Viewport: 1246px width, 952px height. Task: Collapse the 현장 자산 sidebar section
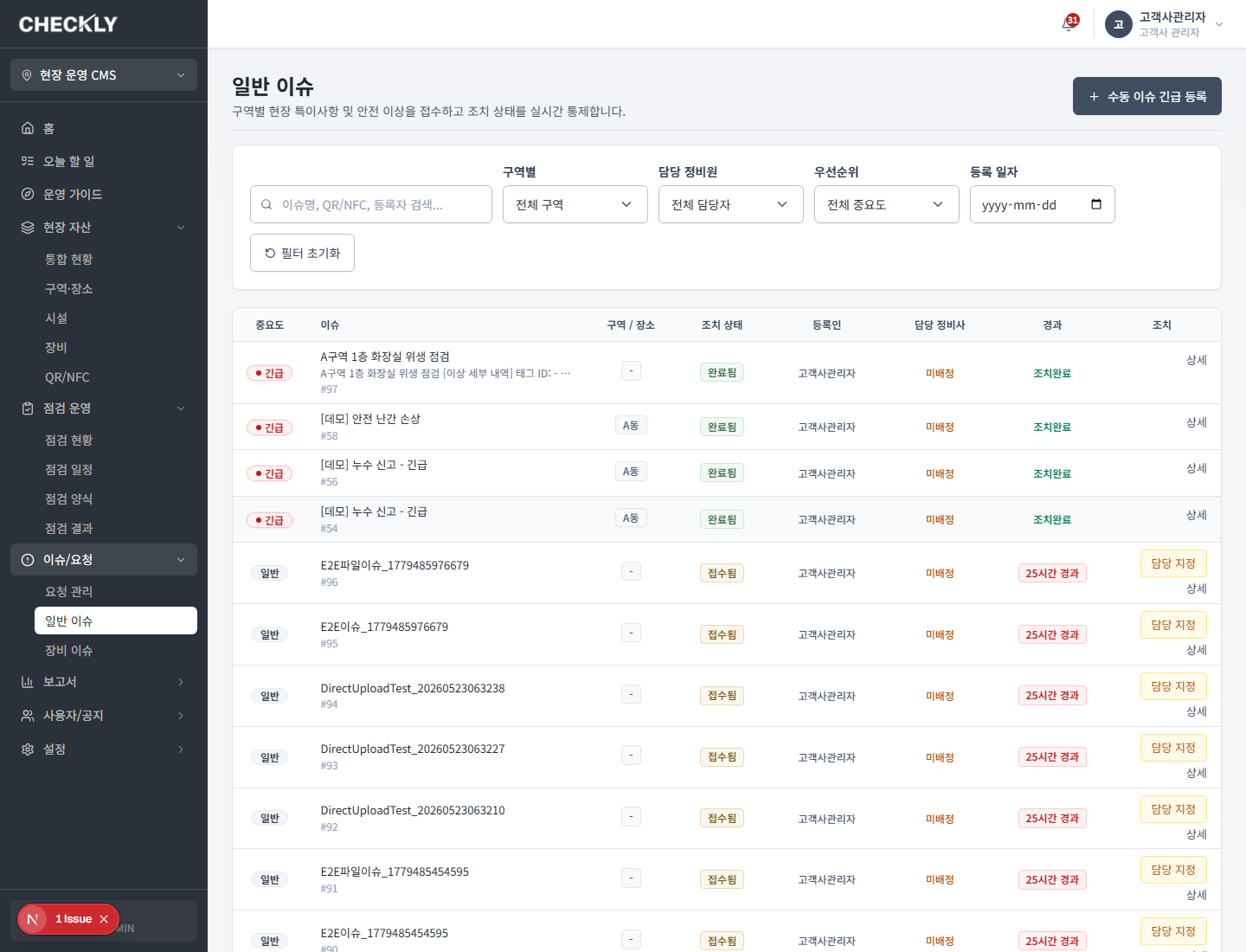click(104, 227)
